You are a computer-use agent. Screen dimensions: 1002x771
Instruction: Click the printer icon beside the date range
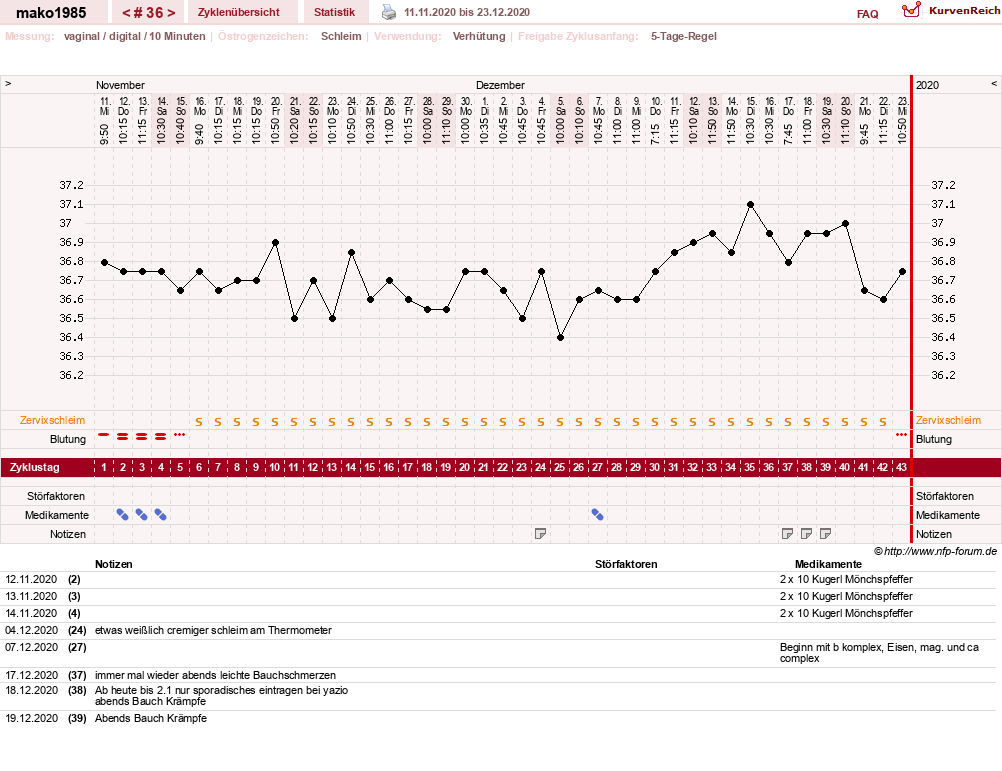click(x=389, y=12)
